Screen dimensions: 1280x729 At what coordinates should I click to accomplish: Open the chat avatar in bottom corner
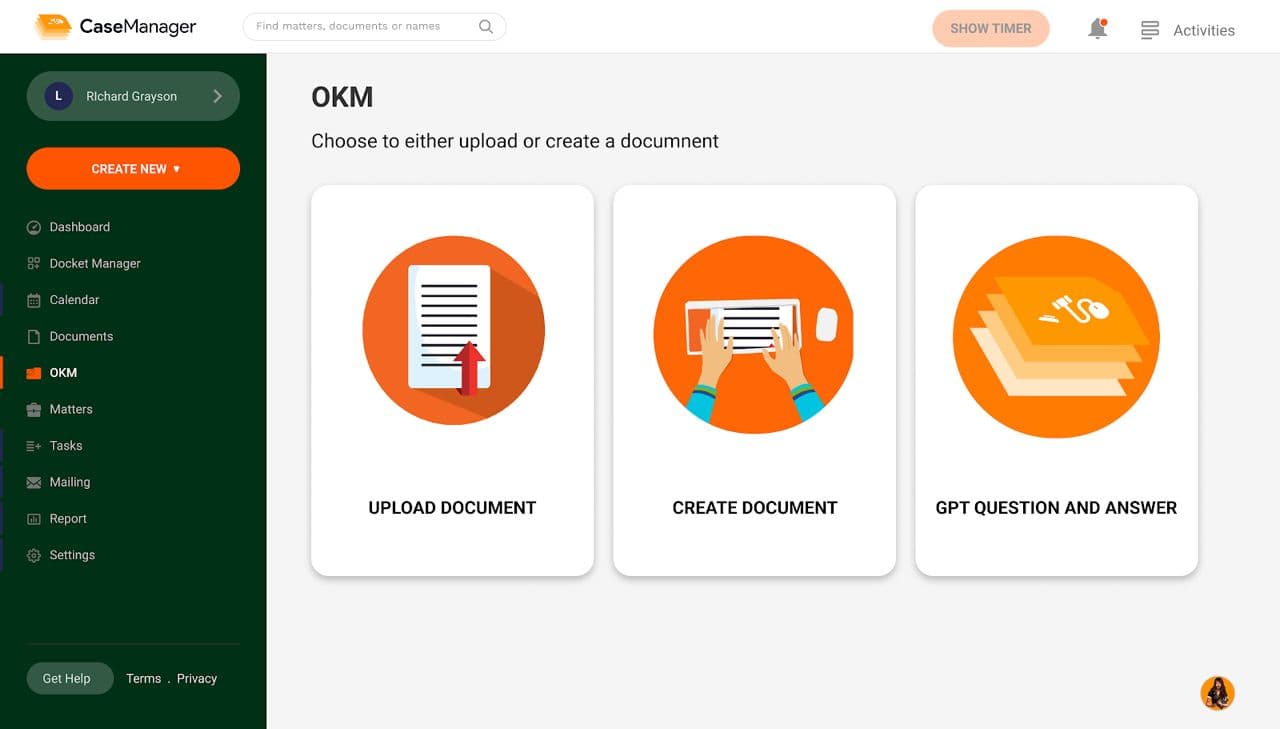click(1217, 693)
